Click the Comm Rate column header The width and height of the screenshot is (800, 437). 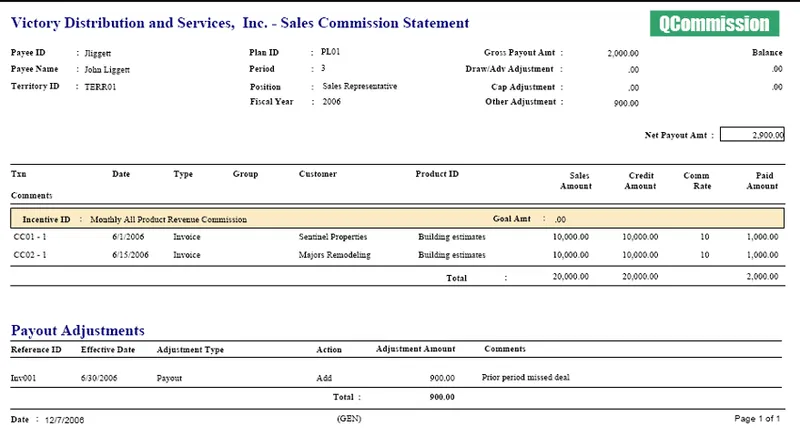(697, 181)
